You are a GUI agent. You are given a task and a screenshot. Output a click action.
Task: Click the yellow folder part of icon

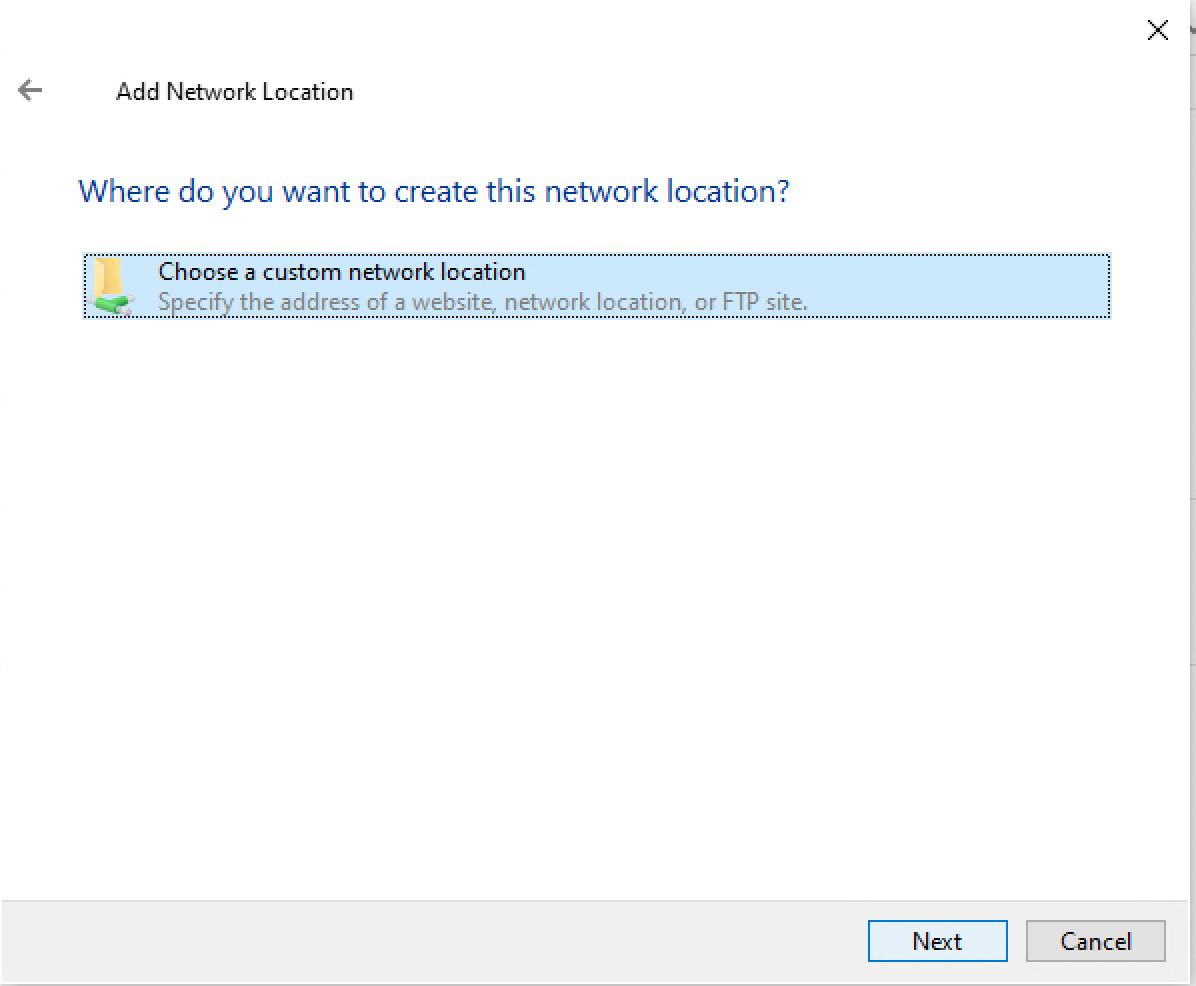[108, 276]
